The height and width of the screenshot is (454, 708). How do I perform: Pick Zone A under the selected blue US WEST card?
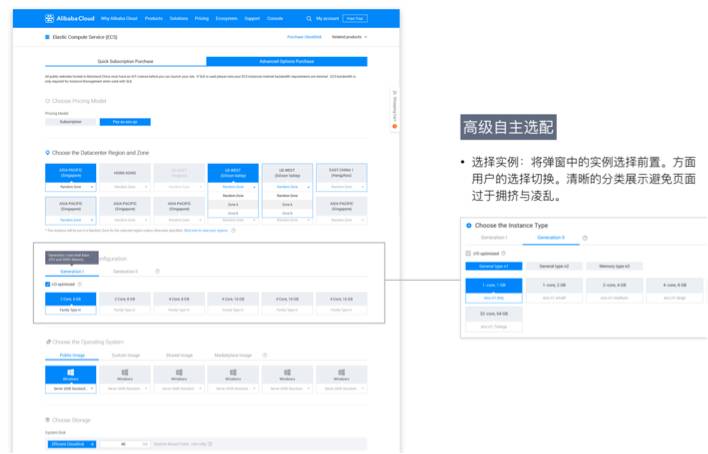point(233,205)
